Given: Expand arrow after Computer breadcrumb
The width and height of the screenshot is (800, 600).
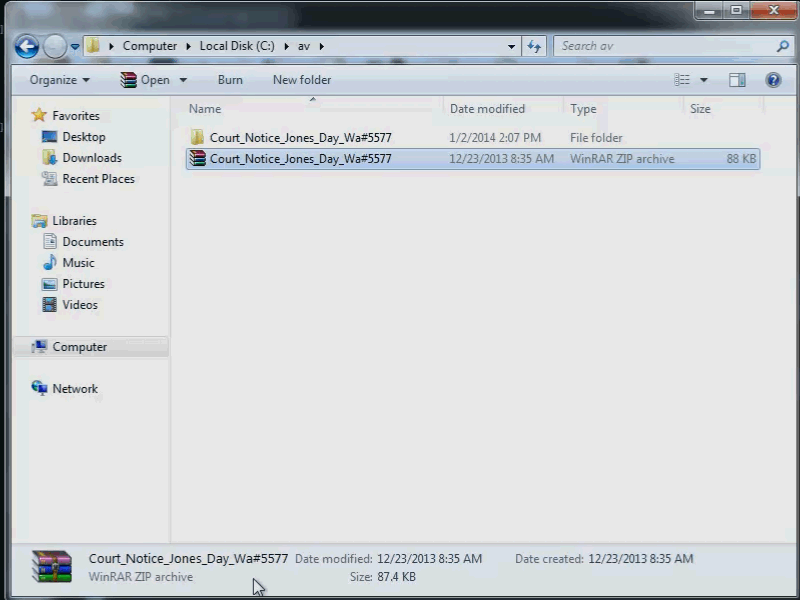Looking at the screenshot, I should [x=188, y=46].
